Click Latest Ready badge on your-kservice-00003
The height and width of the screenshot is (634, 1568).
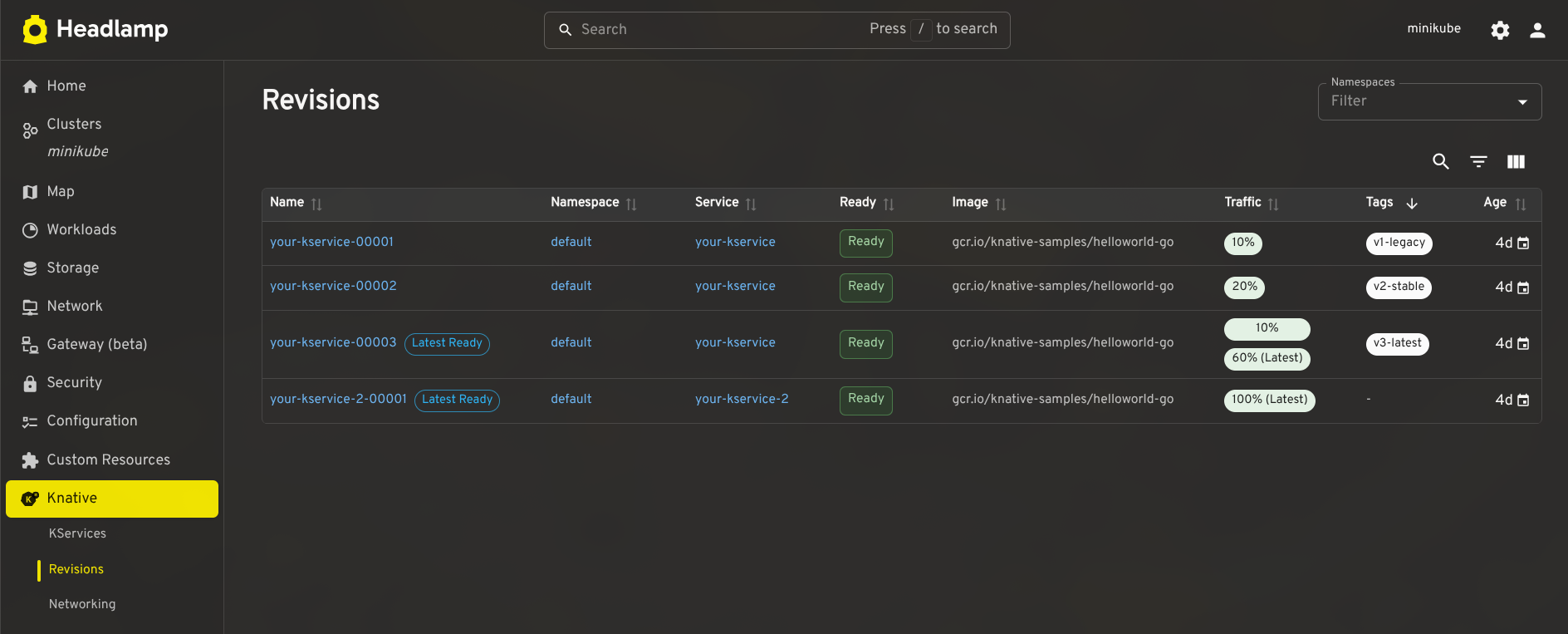[447, 343]
